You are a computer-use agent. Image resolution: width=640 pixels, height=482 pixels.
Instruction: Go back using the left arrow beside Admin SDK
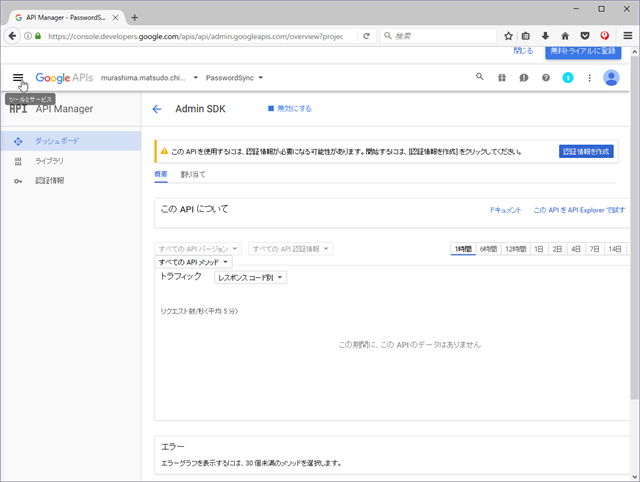point(157,109)
